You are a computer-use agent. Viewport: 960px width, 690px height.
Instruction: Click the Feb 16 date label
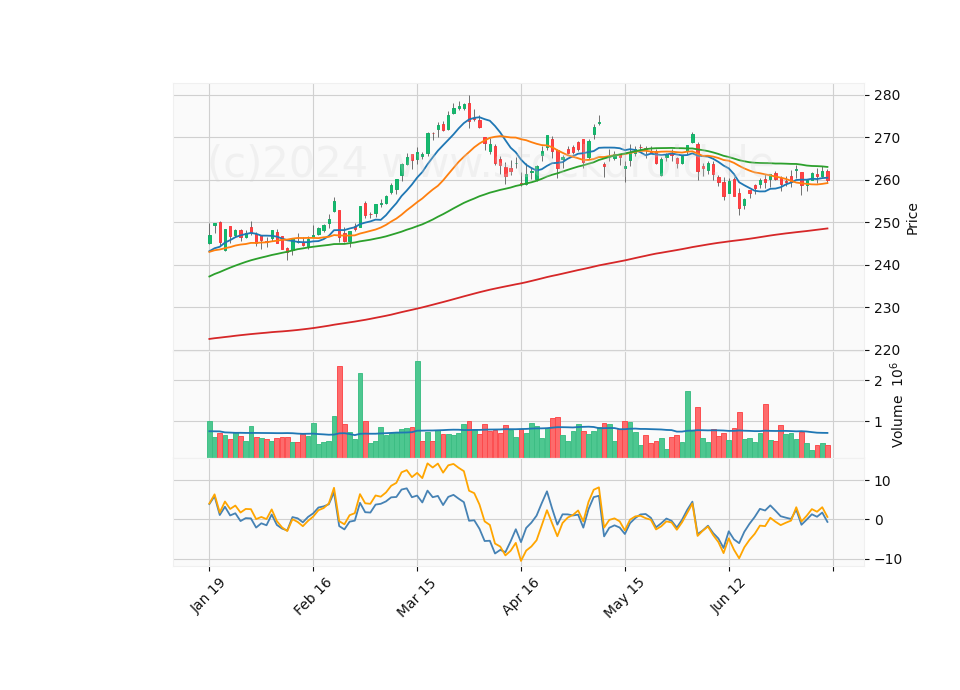tap(312, 596)
